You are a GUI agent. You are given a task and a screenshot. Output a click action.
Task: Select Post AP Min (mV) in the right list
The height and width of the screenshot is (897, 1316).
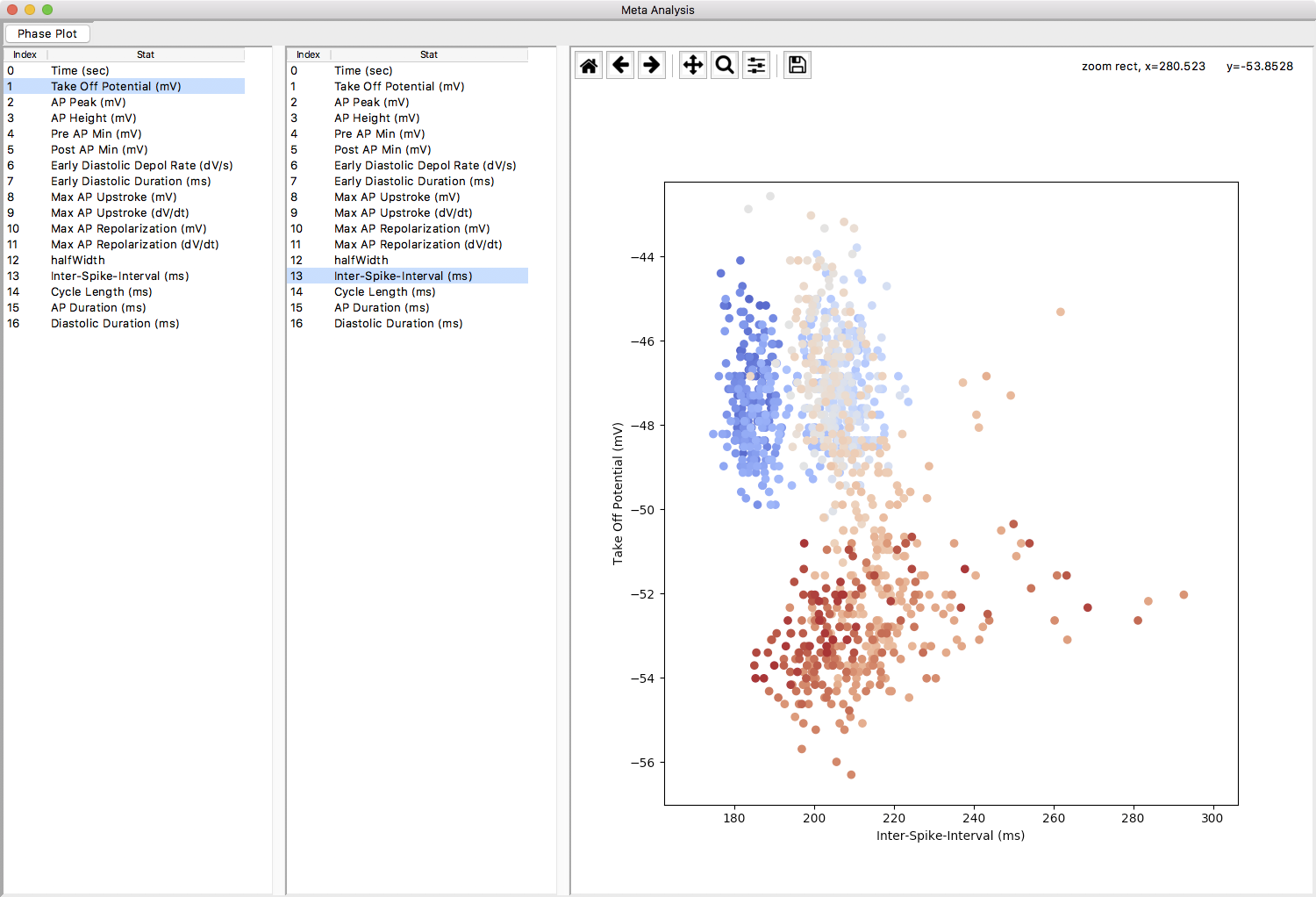click(407, 149)
